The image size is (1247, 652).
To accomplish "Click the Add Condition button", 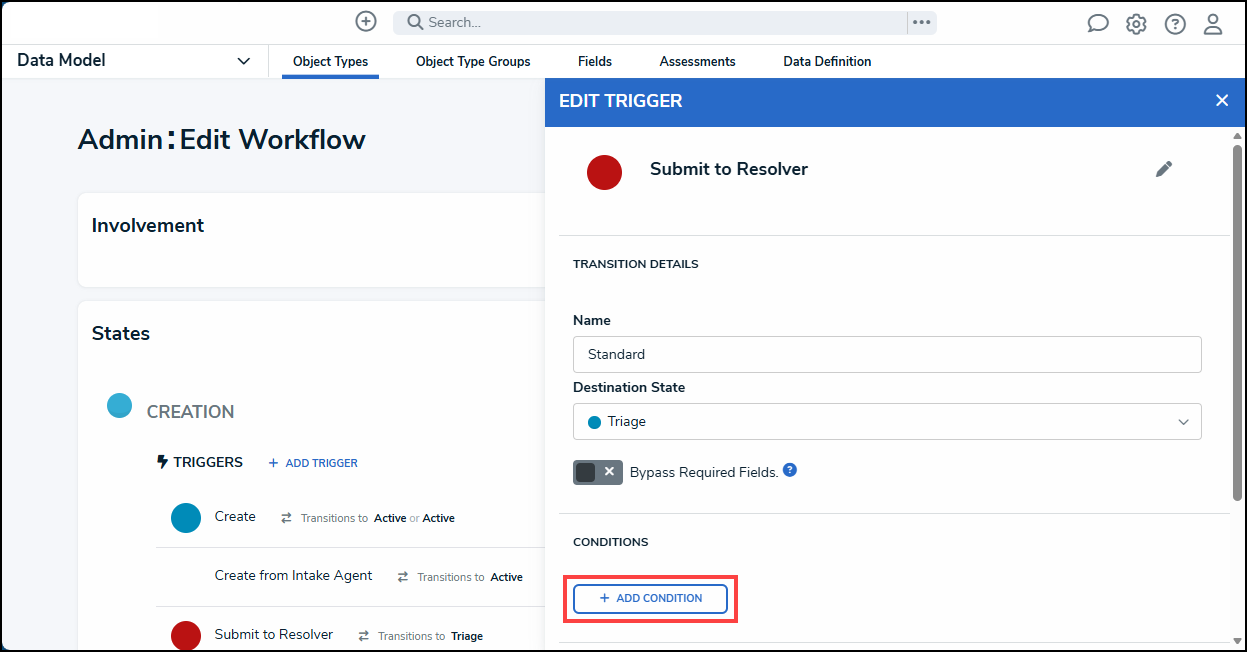I will [650, 598].
